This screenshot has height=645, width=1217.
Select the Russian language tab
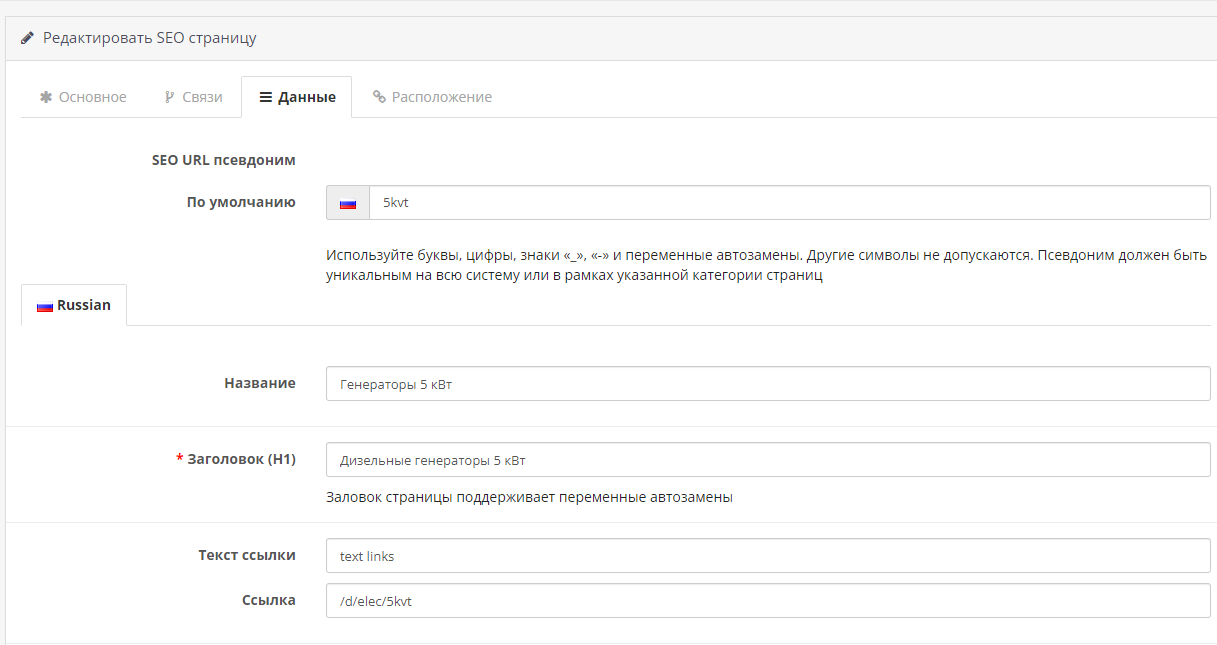click(x=74, y=305)
